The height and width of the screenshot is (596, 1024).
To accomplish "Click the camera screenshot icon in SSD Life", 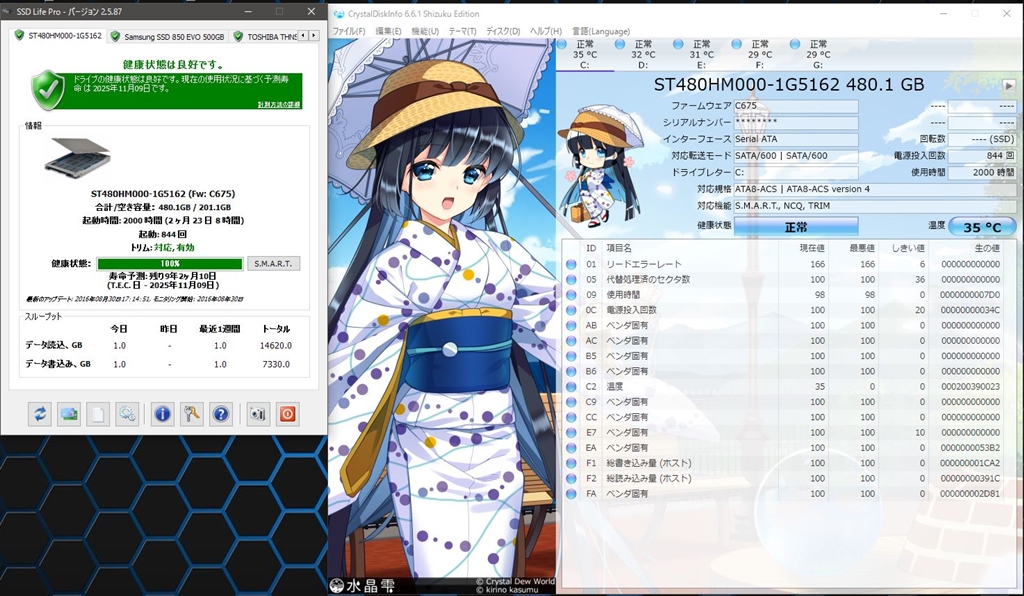I will 259,414.
